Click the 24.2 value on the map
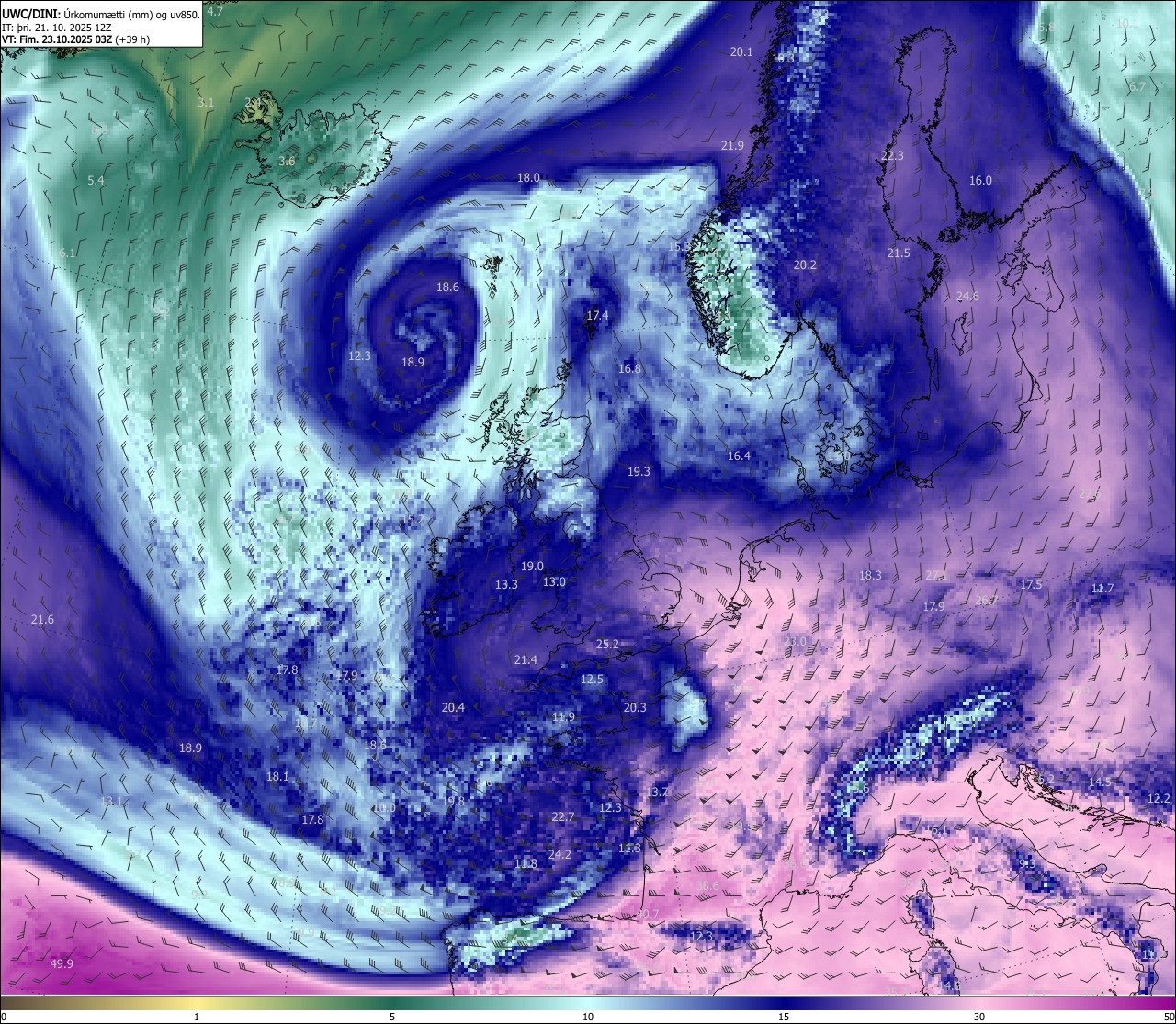 [560, 855]
